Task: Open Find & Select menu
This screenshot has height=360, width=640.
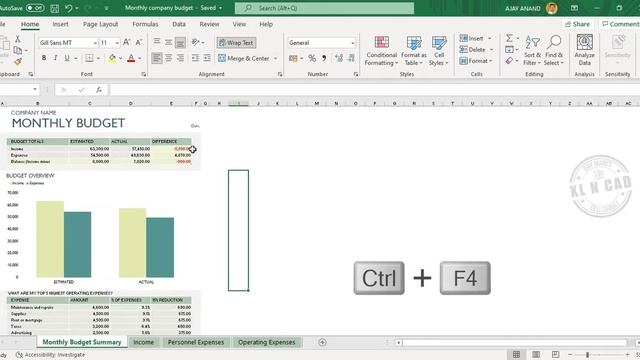Action: pyautogui.click(x=554, y=51)
